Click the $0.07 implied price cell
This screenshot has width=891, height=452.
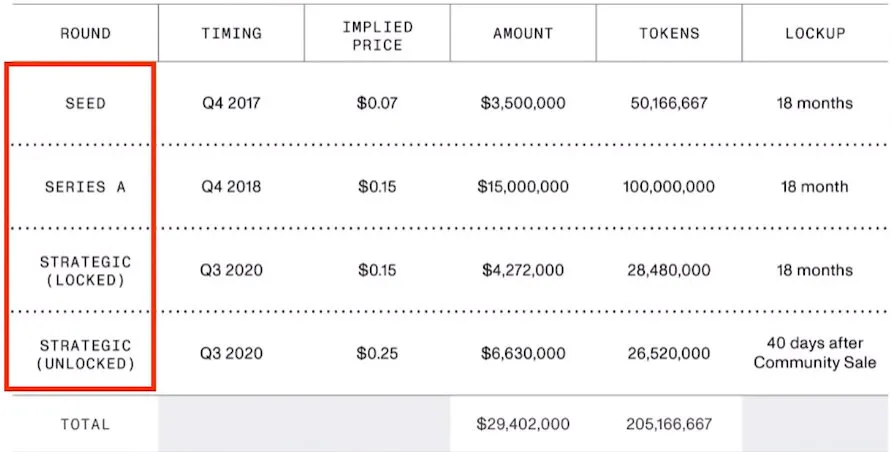pyautogui.click(x=377, y=103)
